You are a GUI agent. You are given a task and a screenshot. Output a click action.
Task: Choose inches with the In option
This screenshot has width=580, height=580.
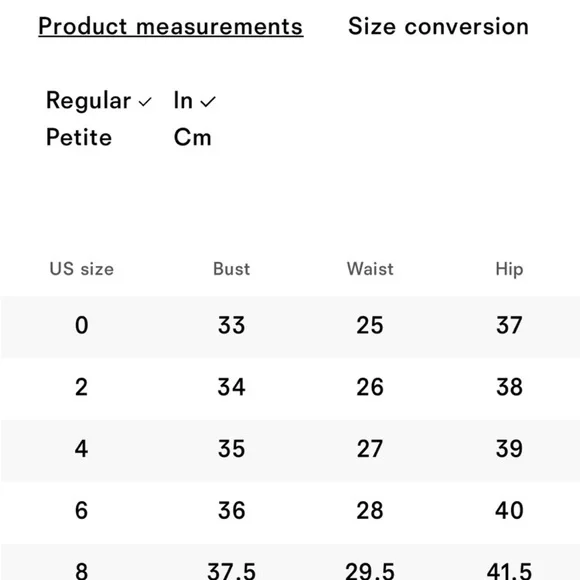tap(183, 100)
